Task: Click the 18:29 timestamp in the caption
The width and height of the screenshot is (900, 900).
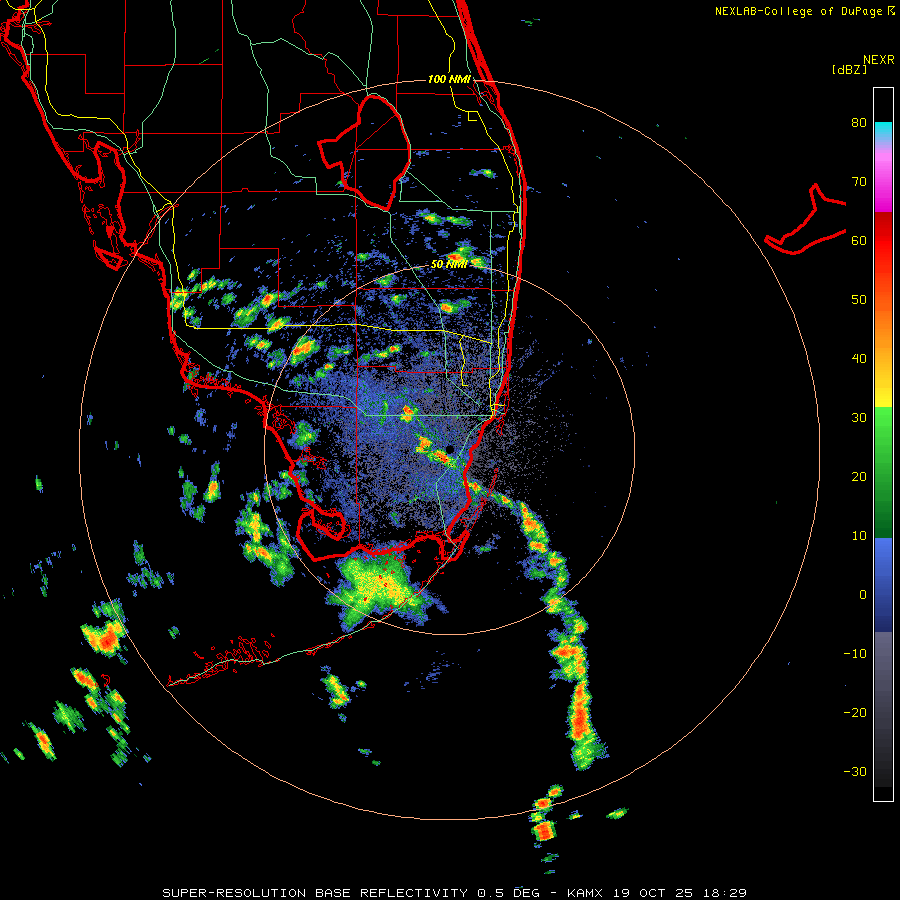Action: (x=727, y=893)
